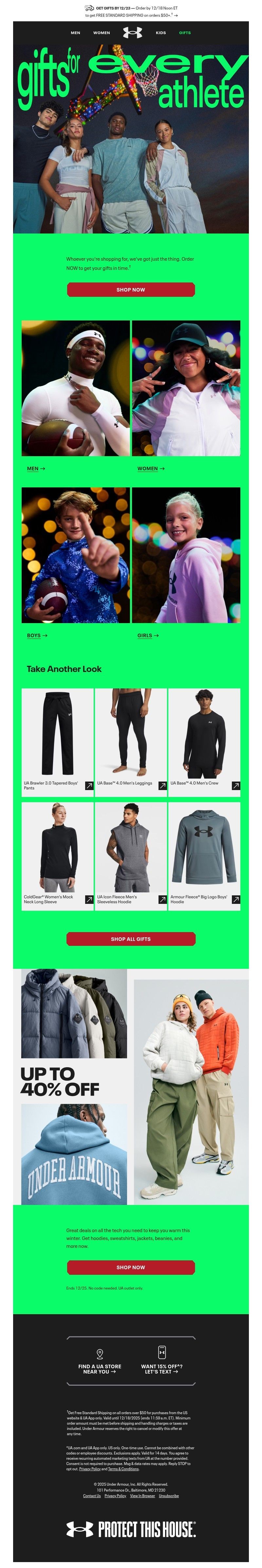Click the SHOP ALL GIFTS button
The image size is (262, 1568).
pyautogui.click(x=131, y=939)
